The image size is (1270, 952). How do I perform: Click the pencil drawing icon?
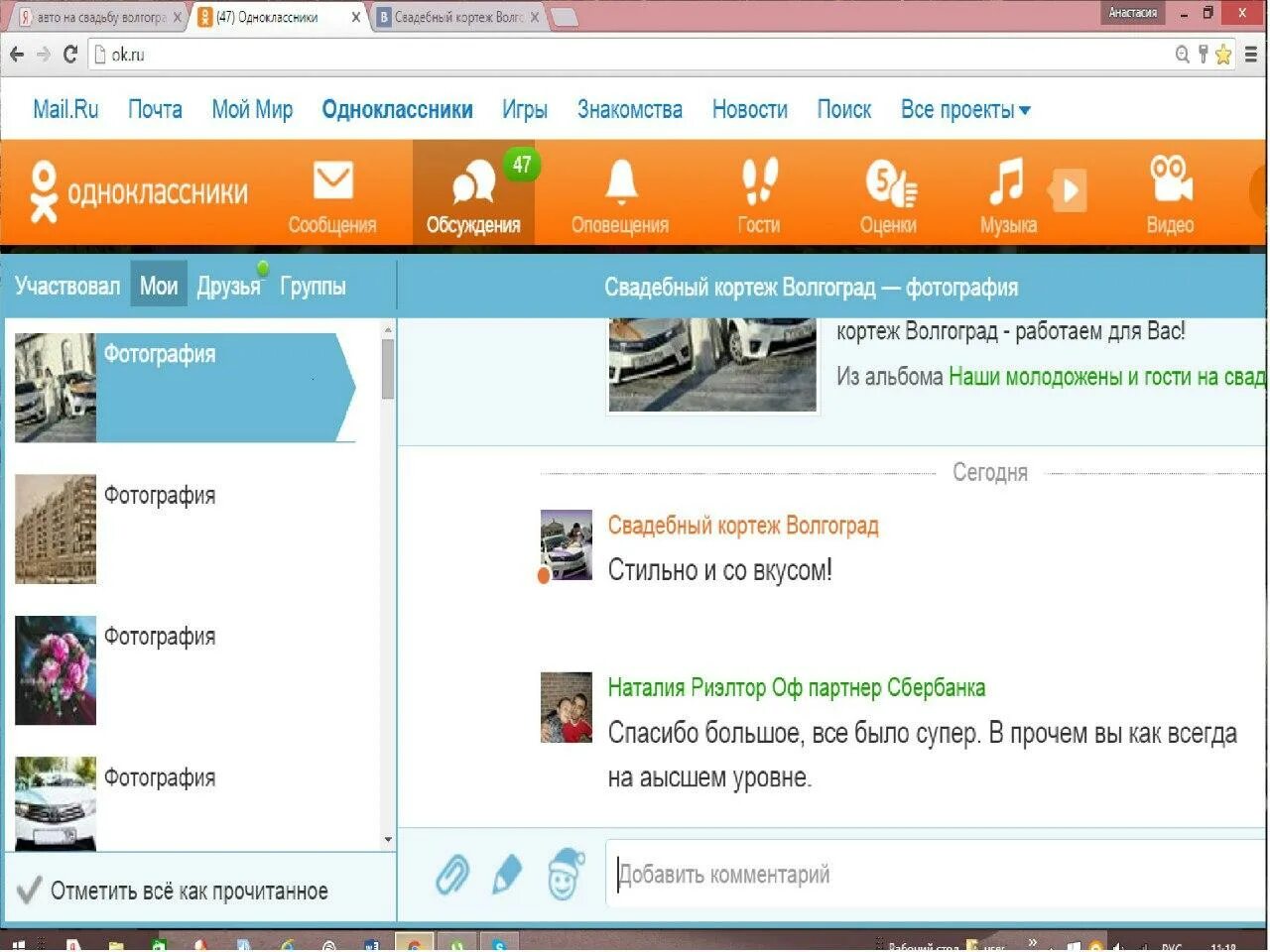pyautogui.click(x=507, y=875)
